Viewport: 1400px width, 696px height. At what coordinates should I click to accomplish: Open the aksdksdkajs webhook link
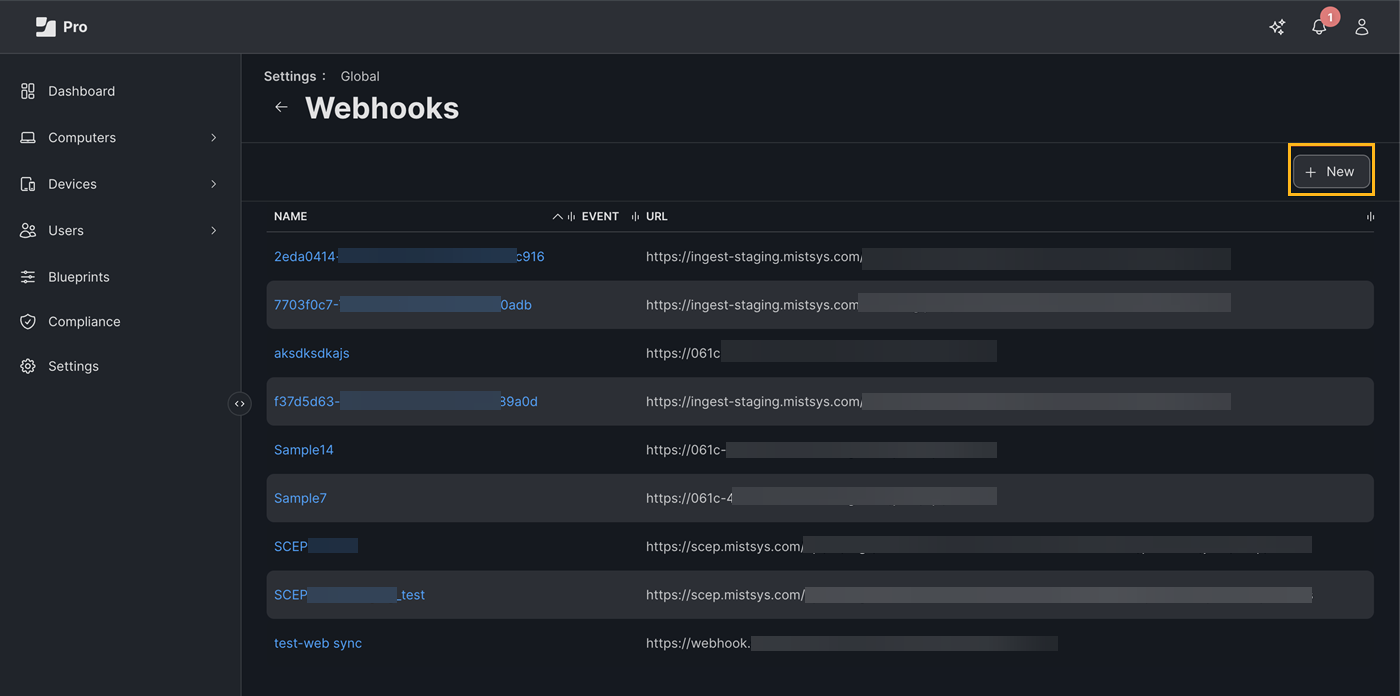pyautogui.click(x=311, y=353)
